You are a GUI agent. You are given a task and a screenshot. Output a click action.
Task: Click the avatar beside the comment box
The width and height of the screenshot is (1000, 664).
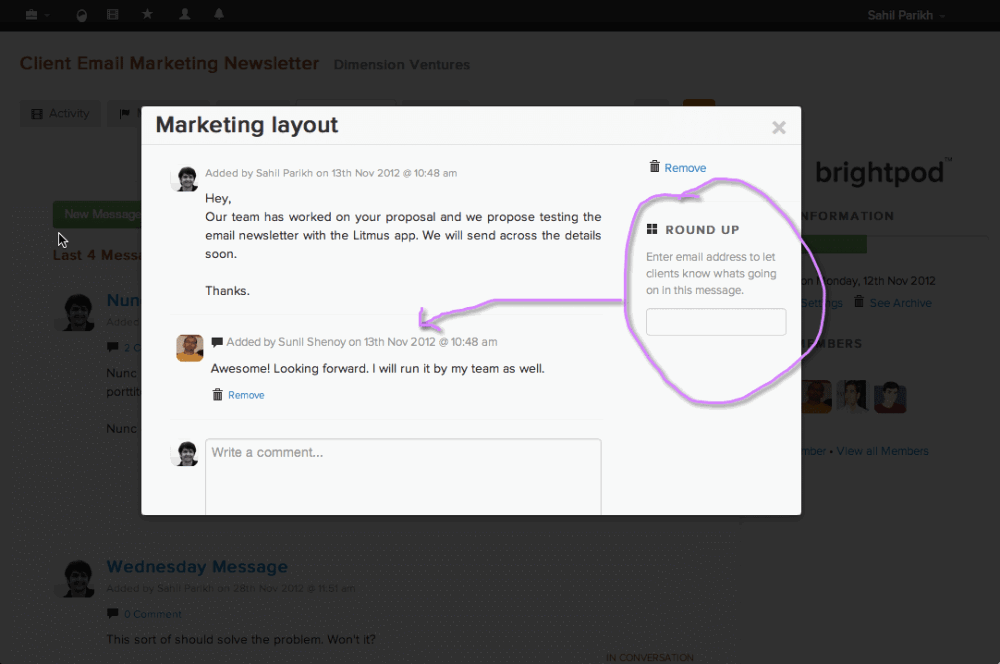(x=186, y=454)
